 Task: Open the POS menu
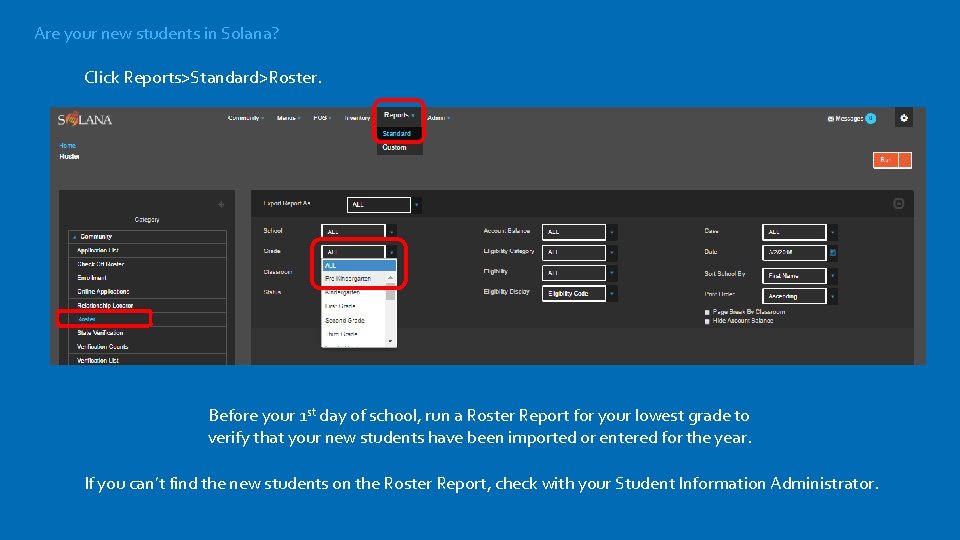click(321, 118)
